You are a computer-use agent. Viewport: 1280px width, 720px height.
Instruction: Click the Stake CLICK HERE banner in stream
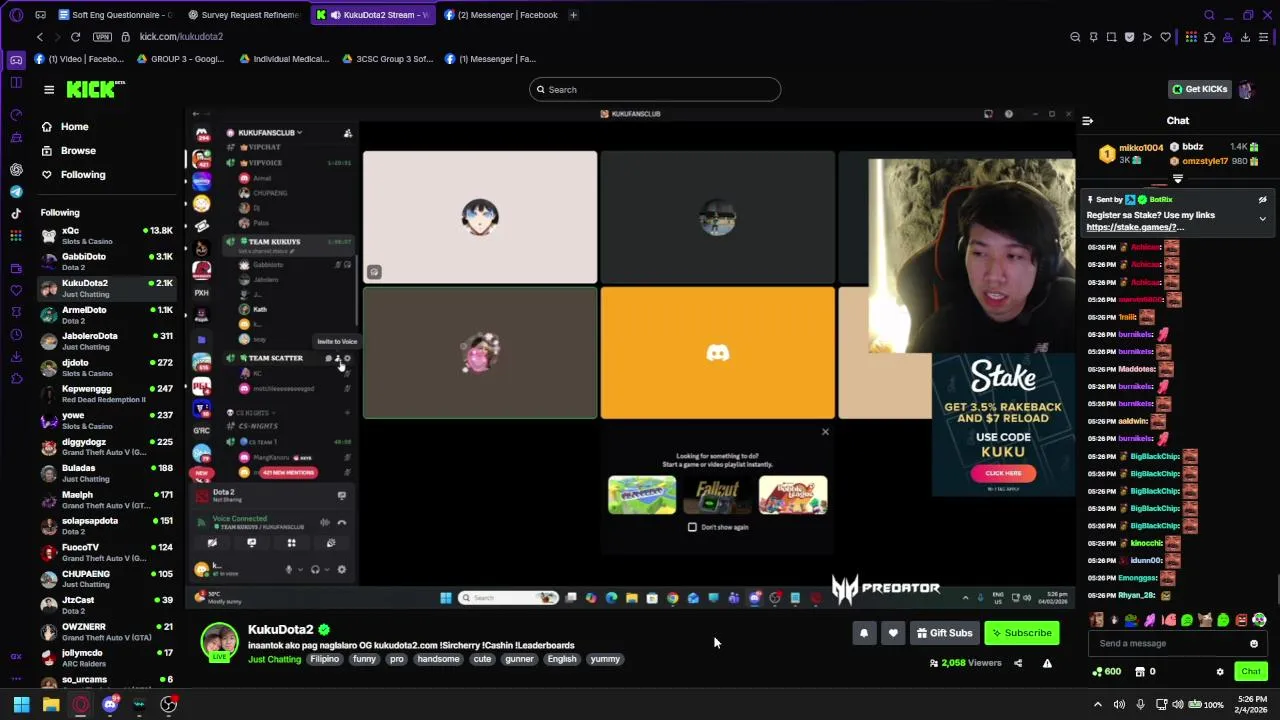tap(1003, 474)
